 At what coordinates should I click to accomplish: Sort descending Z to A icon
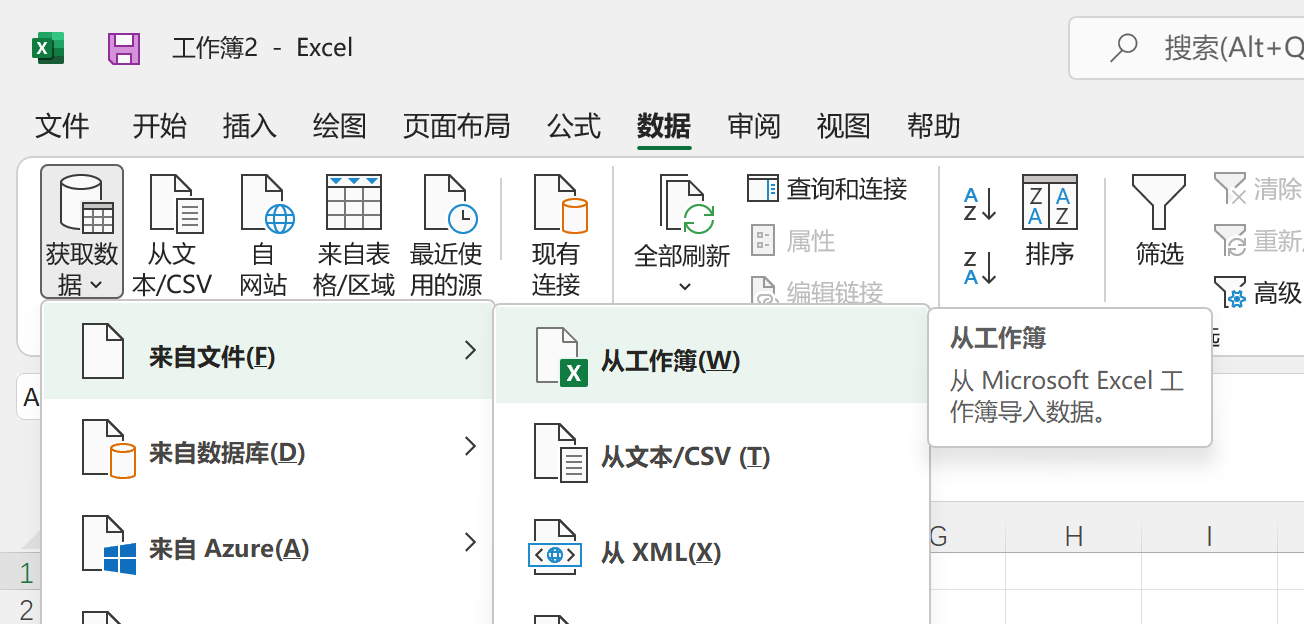[979, 268]
